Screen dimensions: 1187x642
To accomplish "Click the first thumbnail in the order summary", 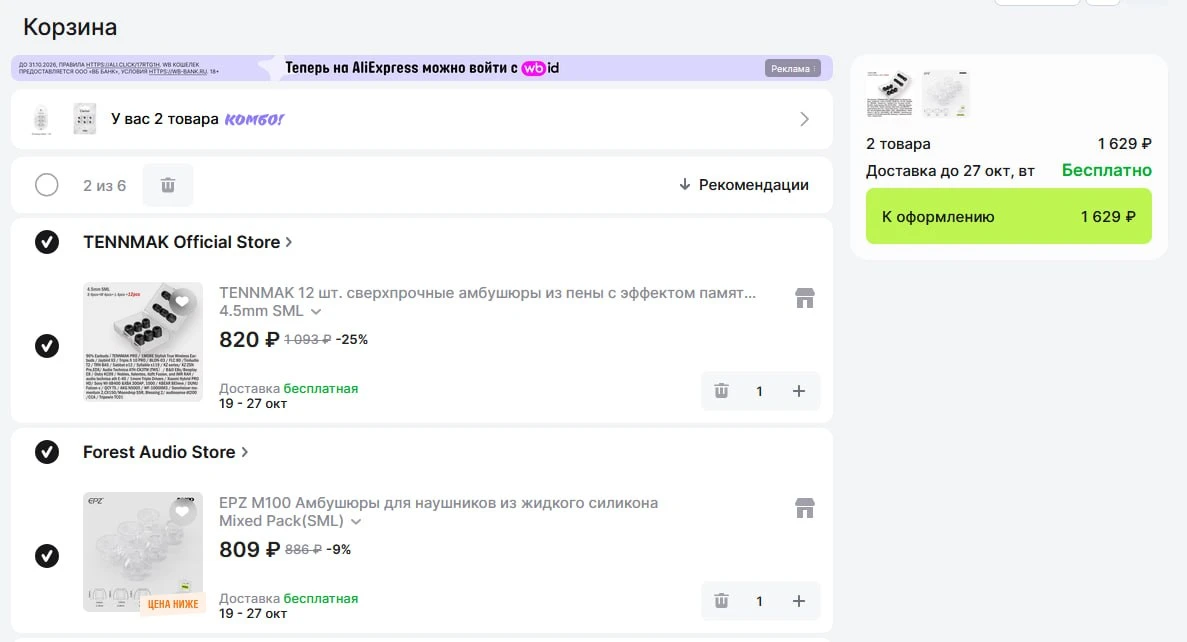I will (889, 93).
